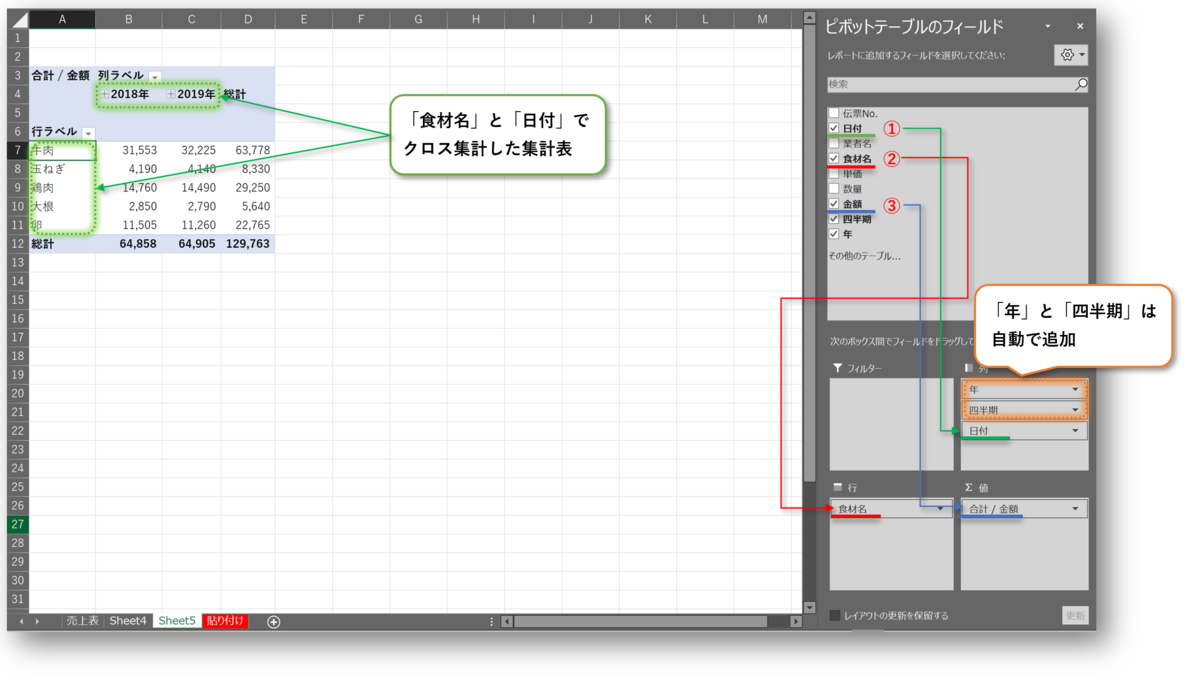Screen dimensions: 1200x690
Task: Switch to the Sheet4 tab
Action: point(128,621)
